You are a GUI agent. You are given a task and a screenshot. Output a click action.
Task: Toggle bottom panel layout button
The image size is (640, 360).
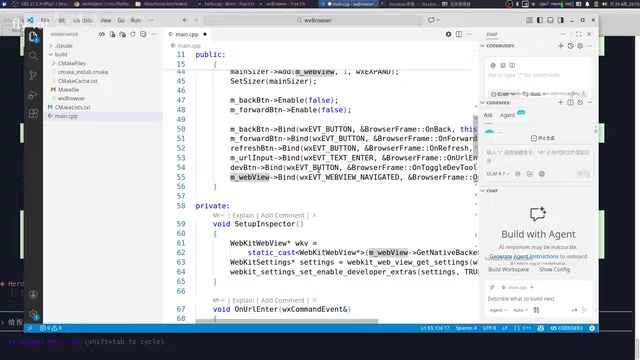tap(550, 20)
